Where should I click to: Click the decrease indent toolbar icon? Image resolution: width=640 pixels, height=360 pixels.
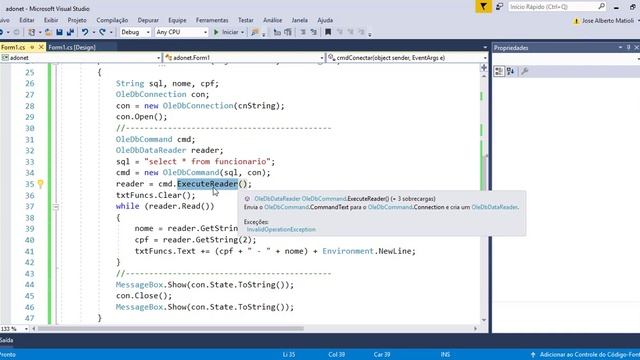pyautogui.click(x=277, y=32)
